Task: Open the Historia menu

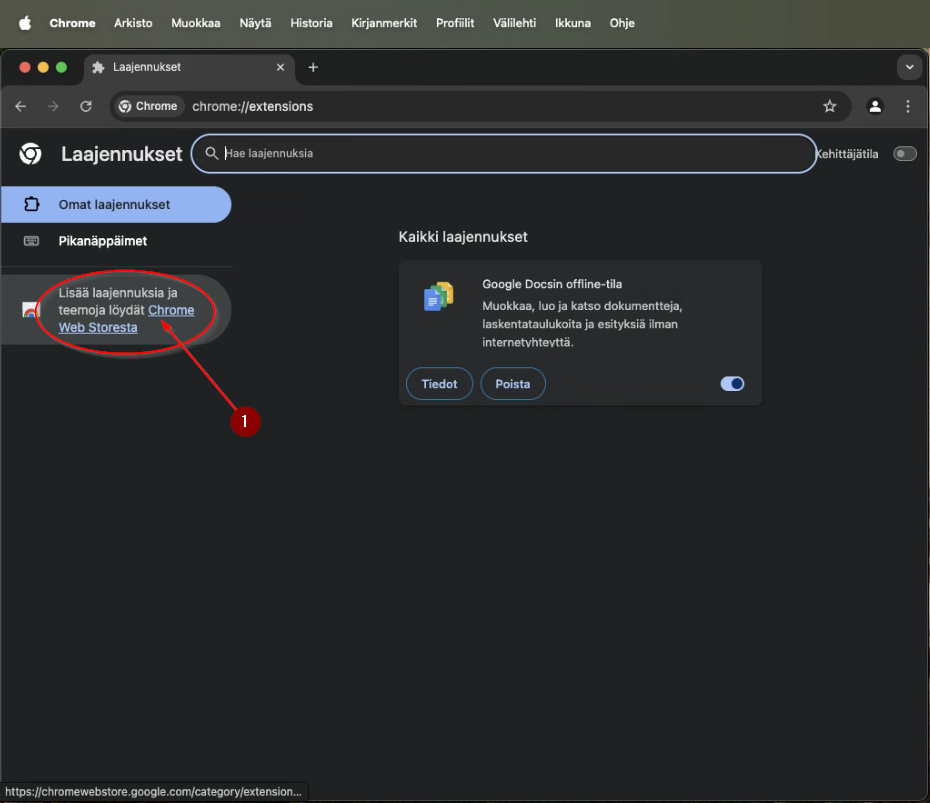Action: pyautogui.click(x=311, y=23)
